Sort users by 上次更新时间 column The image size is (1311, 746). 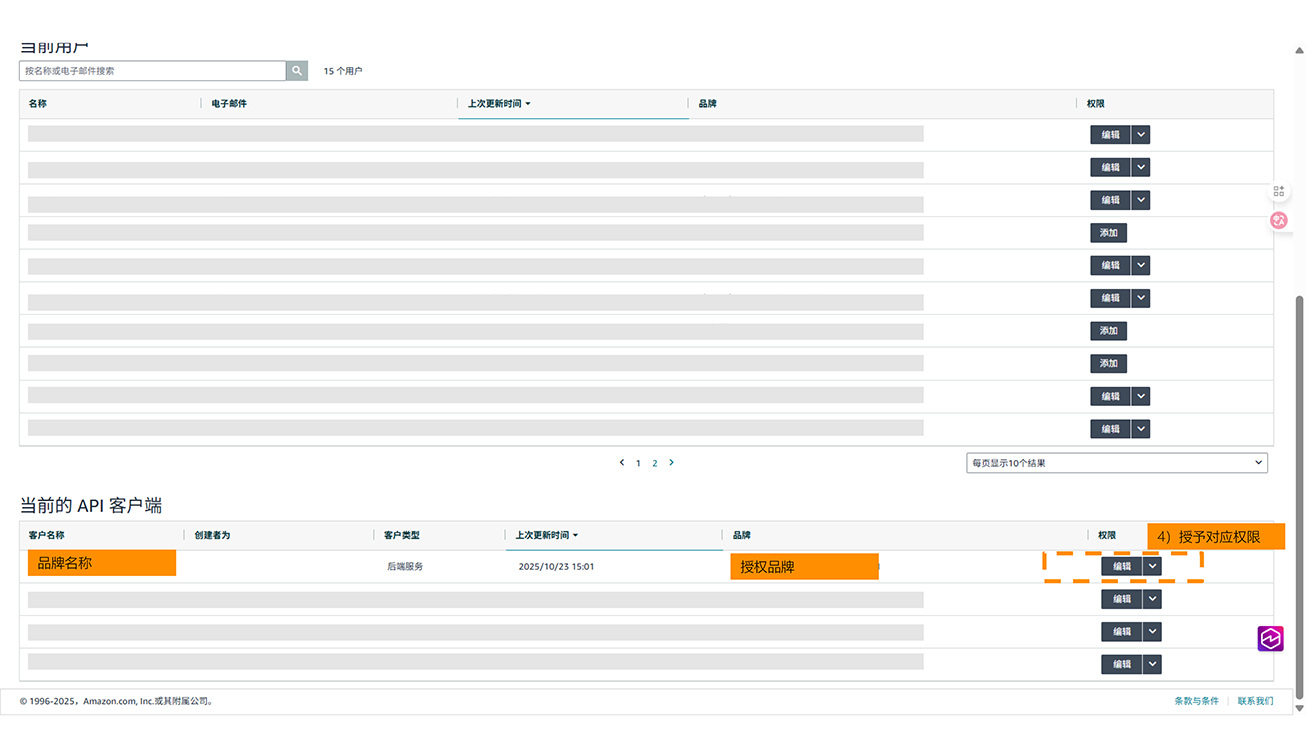pos(498,104)
